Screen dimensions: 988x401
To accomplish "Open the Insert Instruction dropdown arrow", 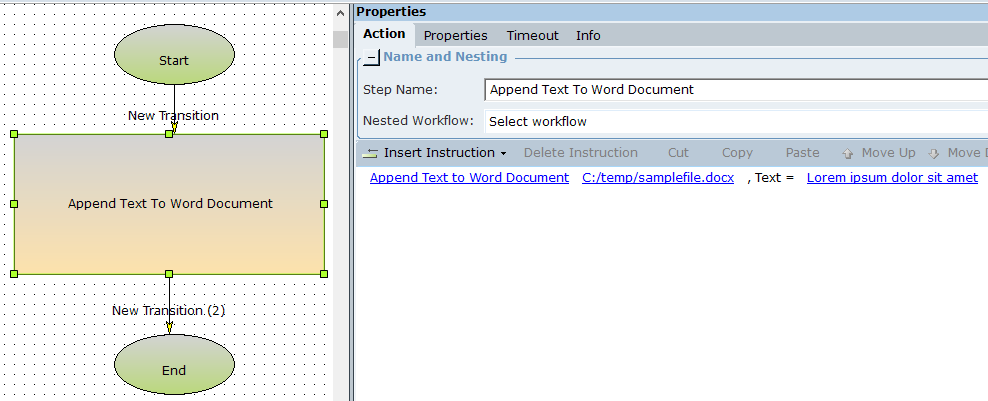I will pos(503,153).
